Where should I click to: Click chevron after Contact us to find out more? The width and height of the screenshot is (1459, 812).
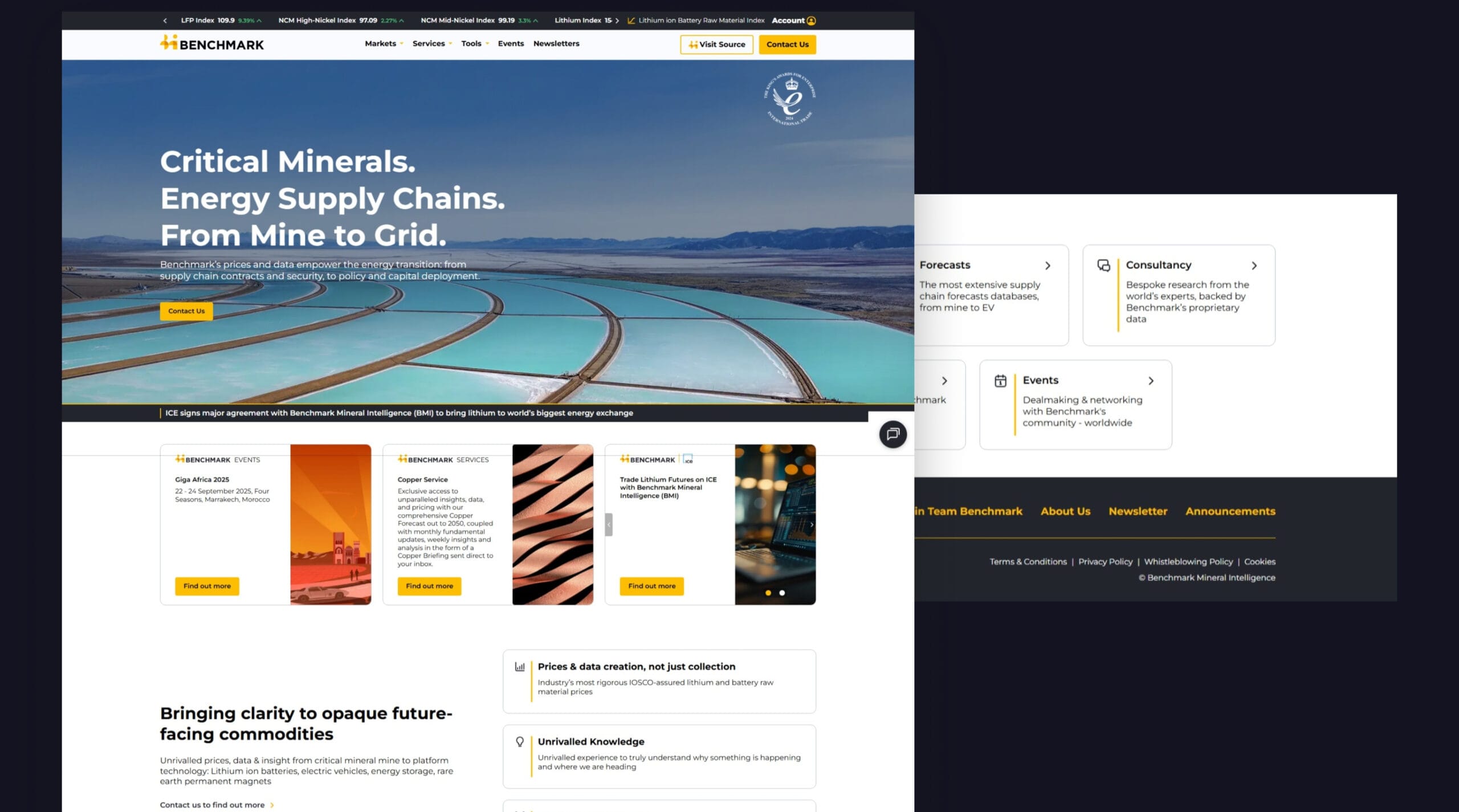(272, 805)
